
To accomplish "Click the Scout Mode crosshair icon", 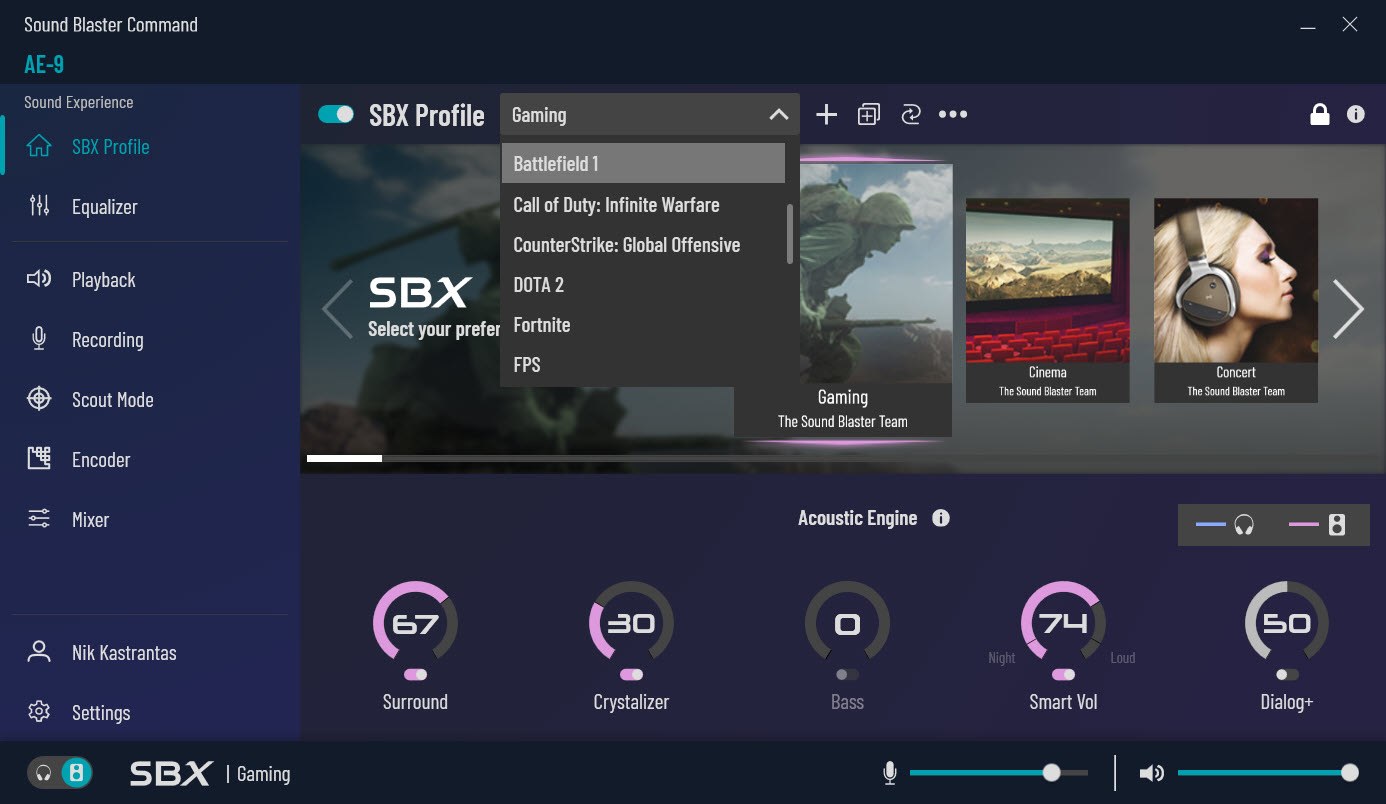I will (39, 399).
